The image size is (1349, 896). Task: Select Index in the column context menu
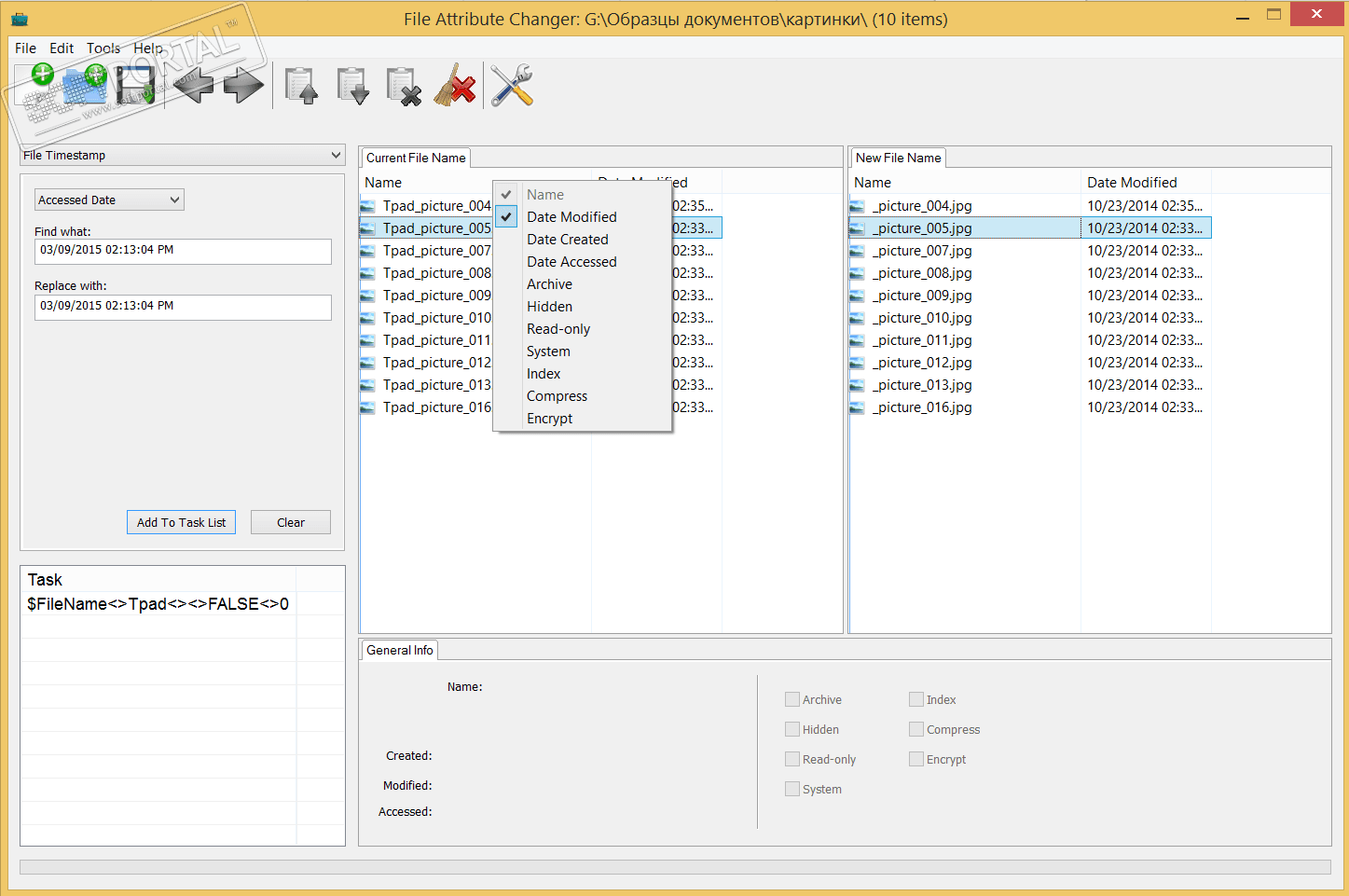point(583,374)
